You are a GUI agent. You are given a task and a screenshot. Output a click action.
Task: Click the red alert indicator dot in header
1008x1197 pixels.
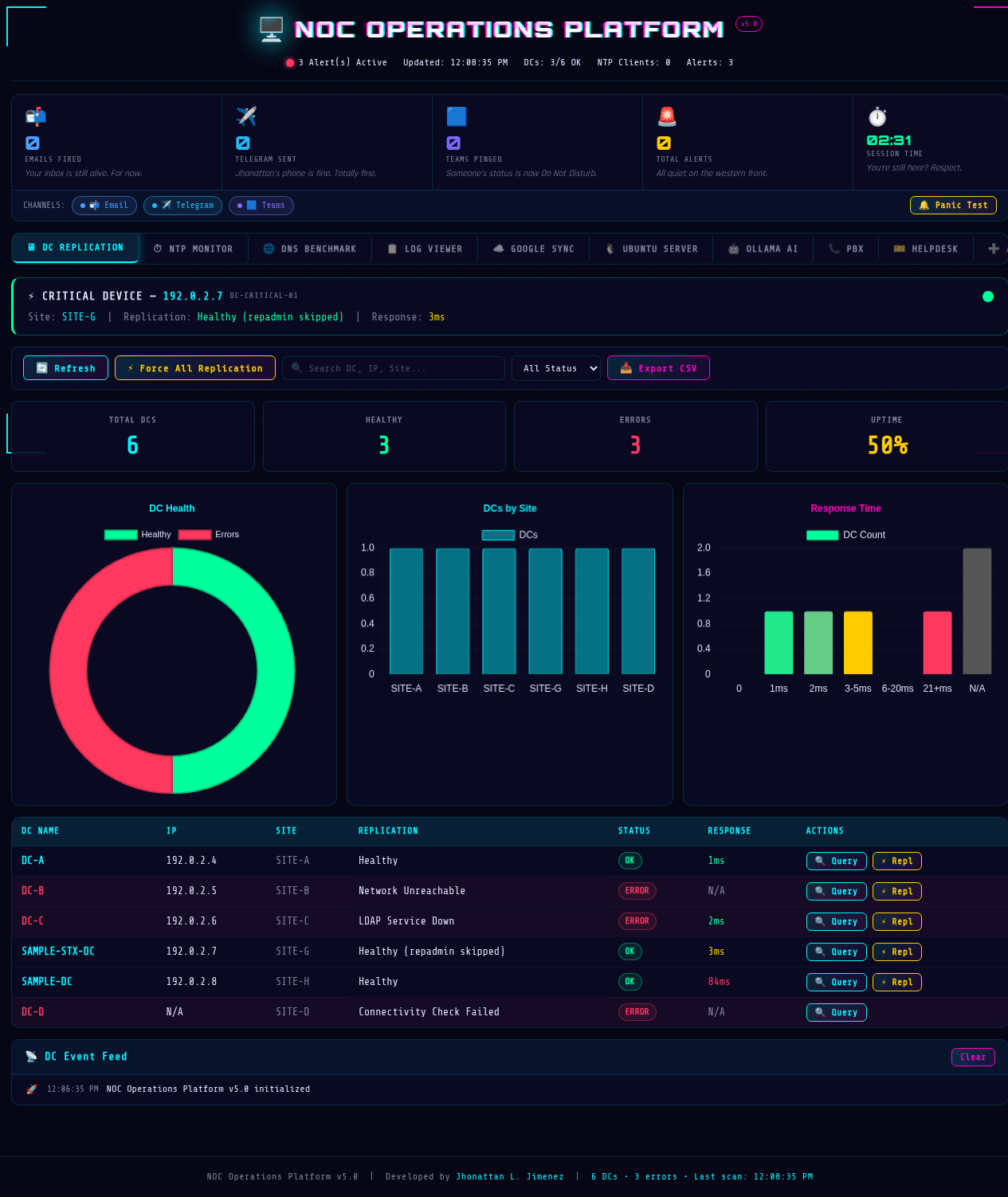pos(290,63)
